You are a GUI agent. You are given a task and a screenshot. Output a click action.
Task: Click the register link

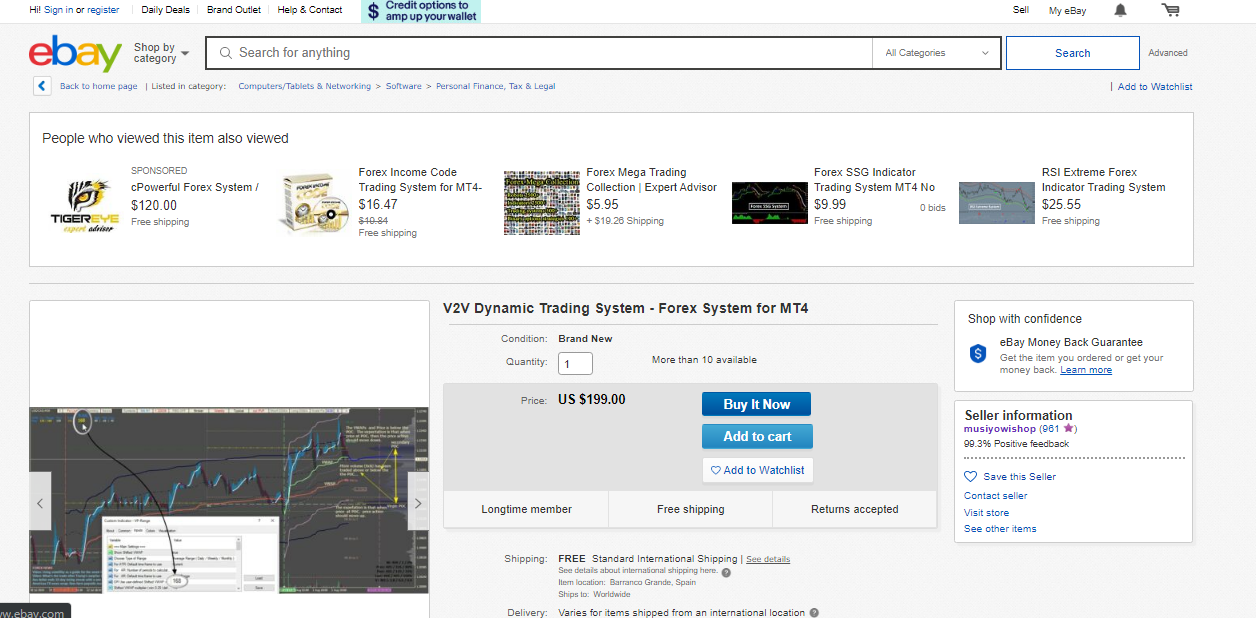tap(103, 10)
